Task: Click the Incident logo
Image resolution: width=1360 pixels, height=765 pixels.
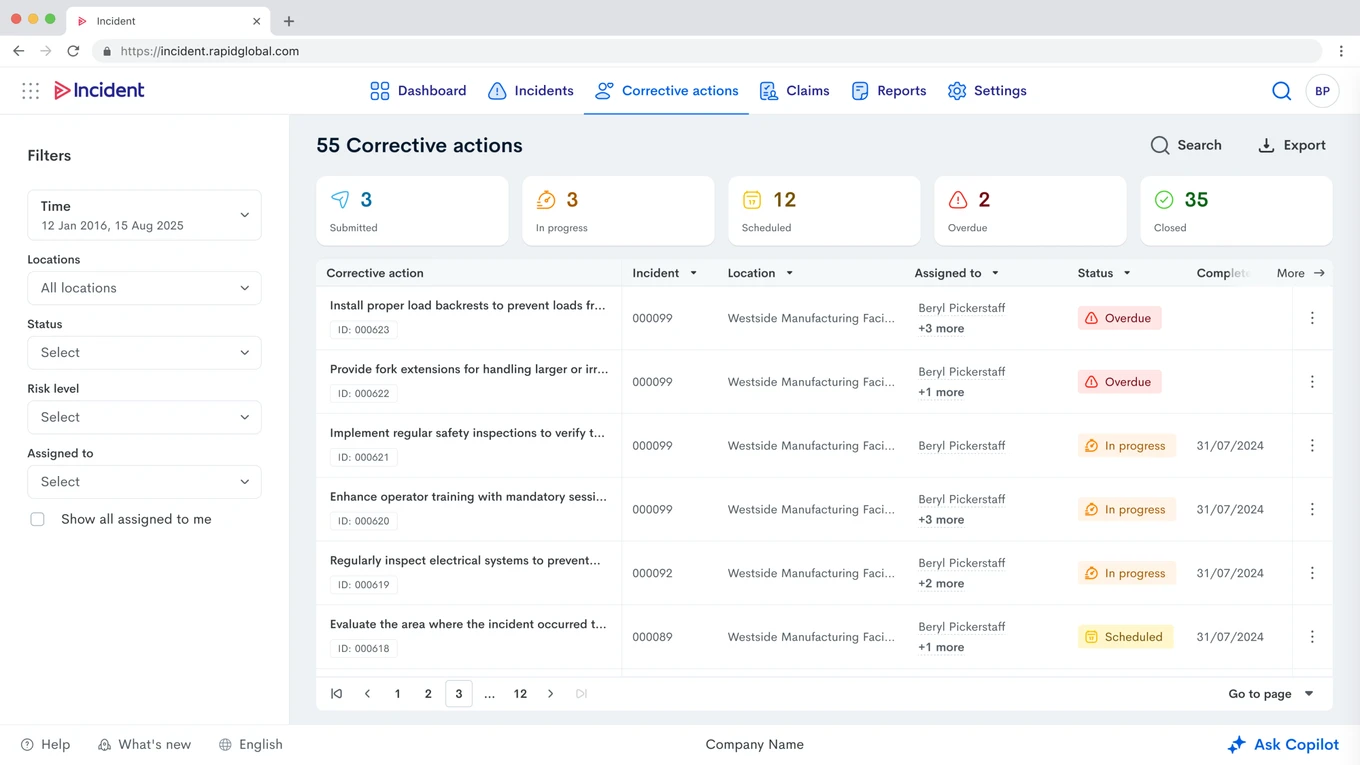Action: pos(99,90)
